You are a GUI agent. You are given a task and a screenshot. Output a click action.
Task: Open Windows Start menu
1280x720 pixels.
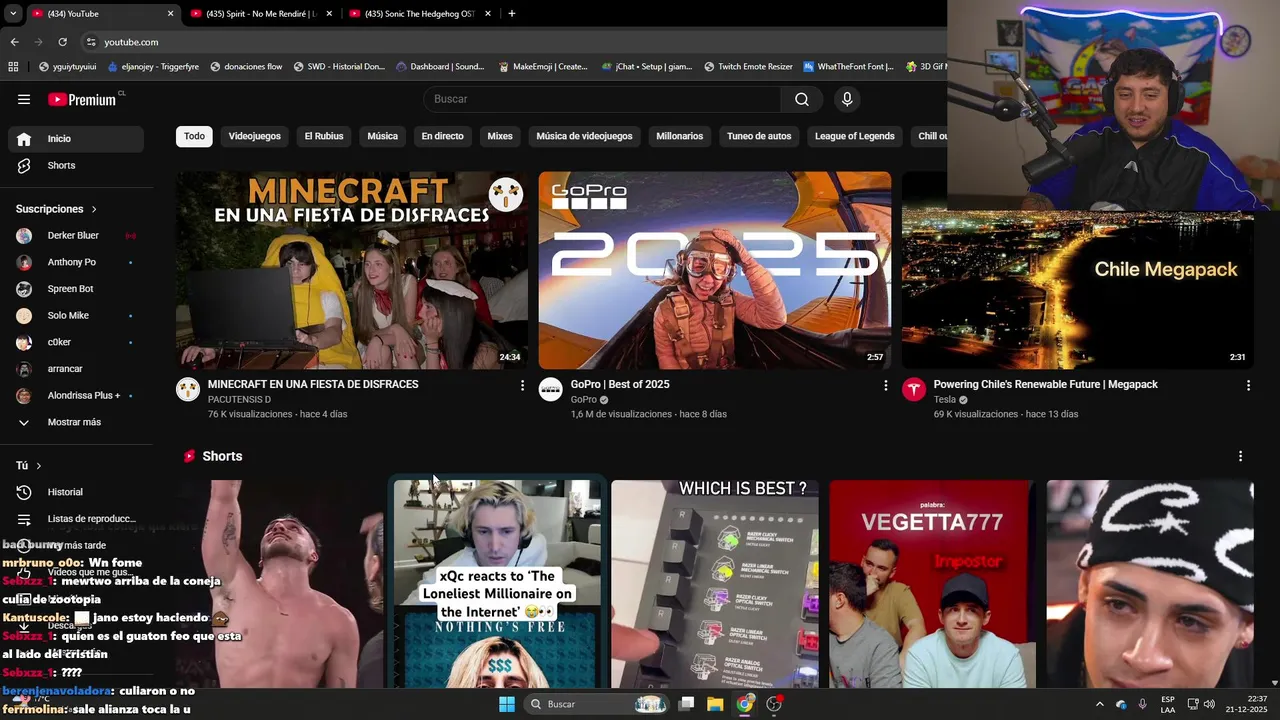click(507, 704)
